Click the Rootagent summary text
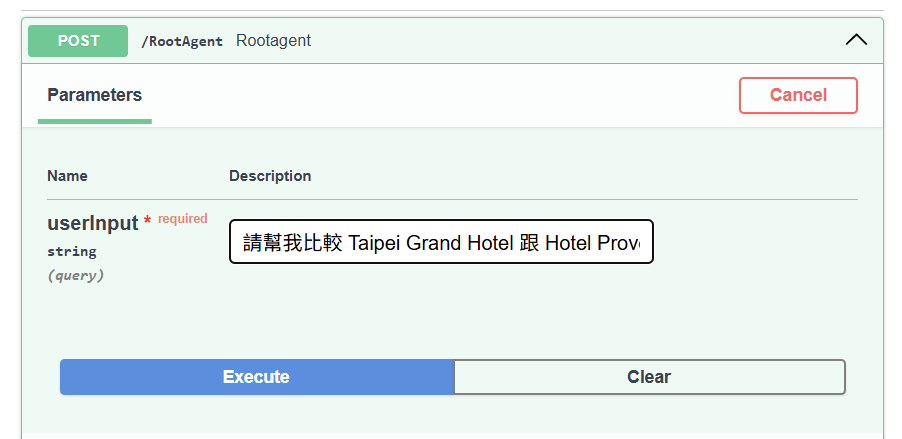902x439 pixels. point(273,41)
